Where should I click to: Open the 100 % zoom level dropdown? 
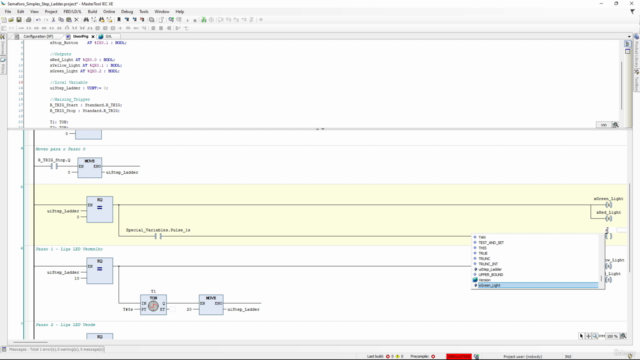(611, 336)
